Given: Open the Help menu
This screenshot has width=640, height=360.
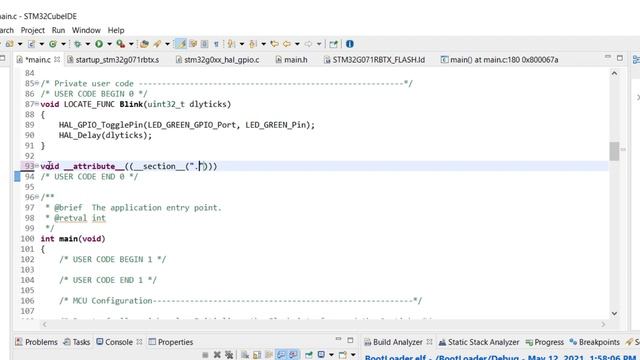Looking at the screenshot, I should pyautogui.click(x=116, y=30).
